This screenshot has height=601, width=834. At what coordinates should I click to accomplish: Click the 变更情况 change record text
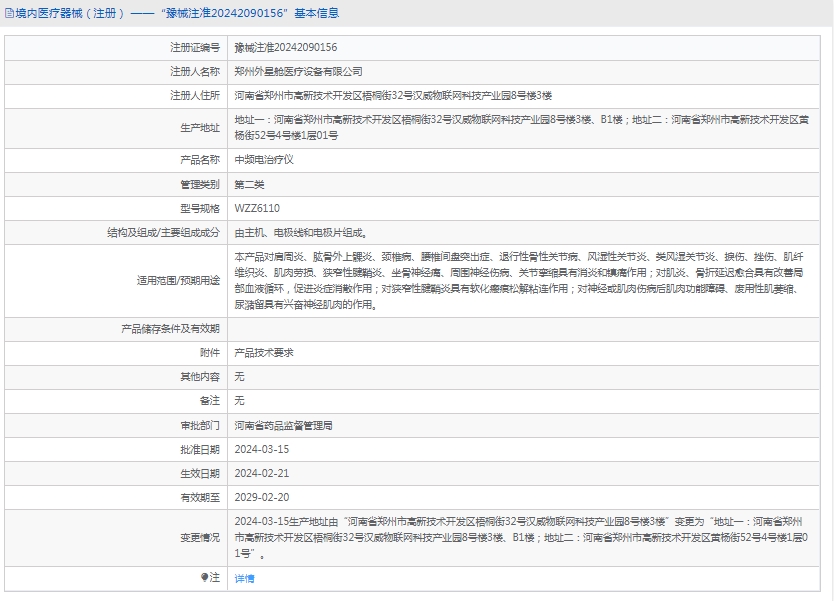point(520,537)
